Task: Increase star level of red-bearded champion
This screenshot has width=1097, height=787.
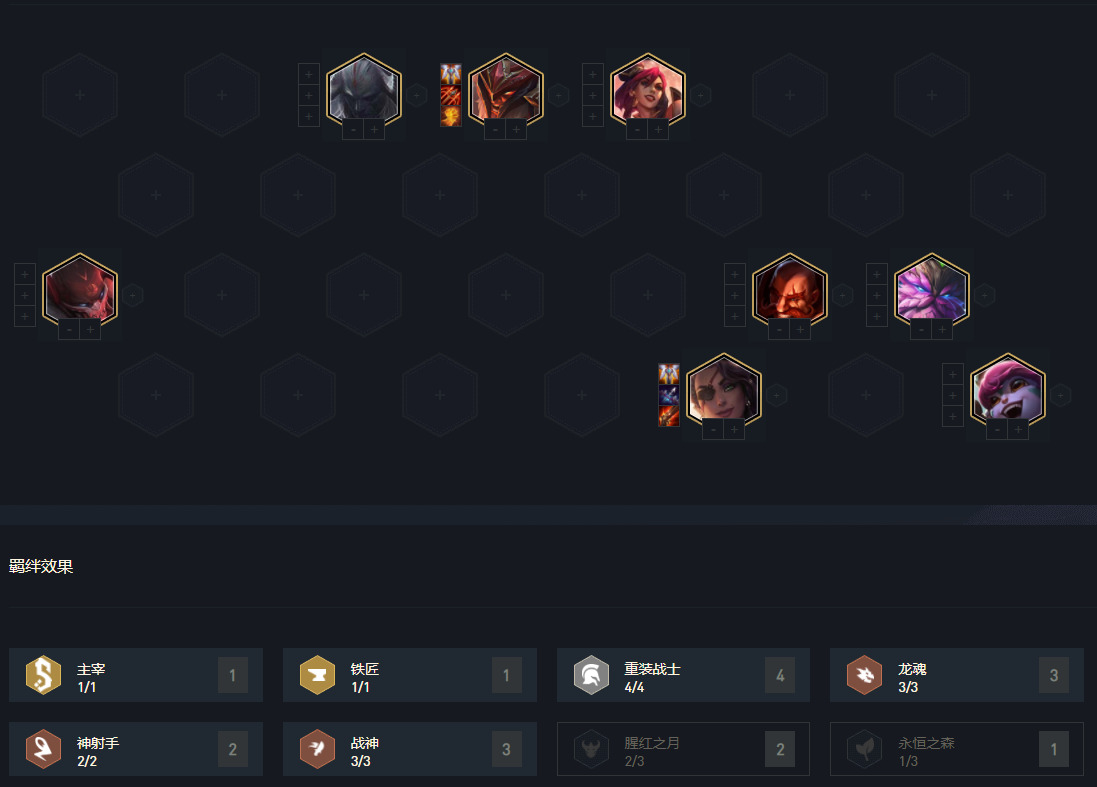Action: [800, 329]
